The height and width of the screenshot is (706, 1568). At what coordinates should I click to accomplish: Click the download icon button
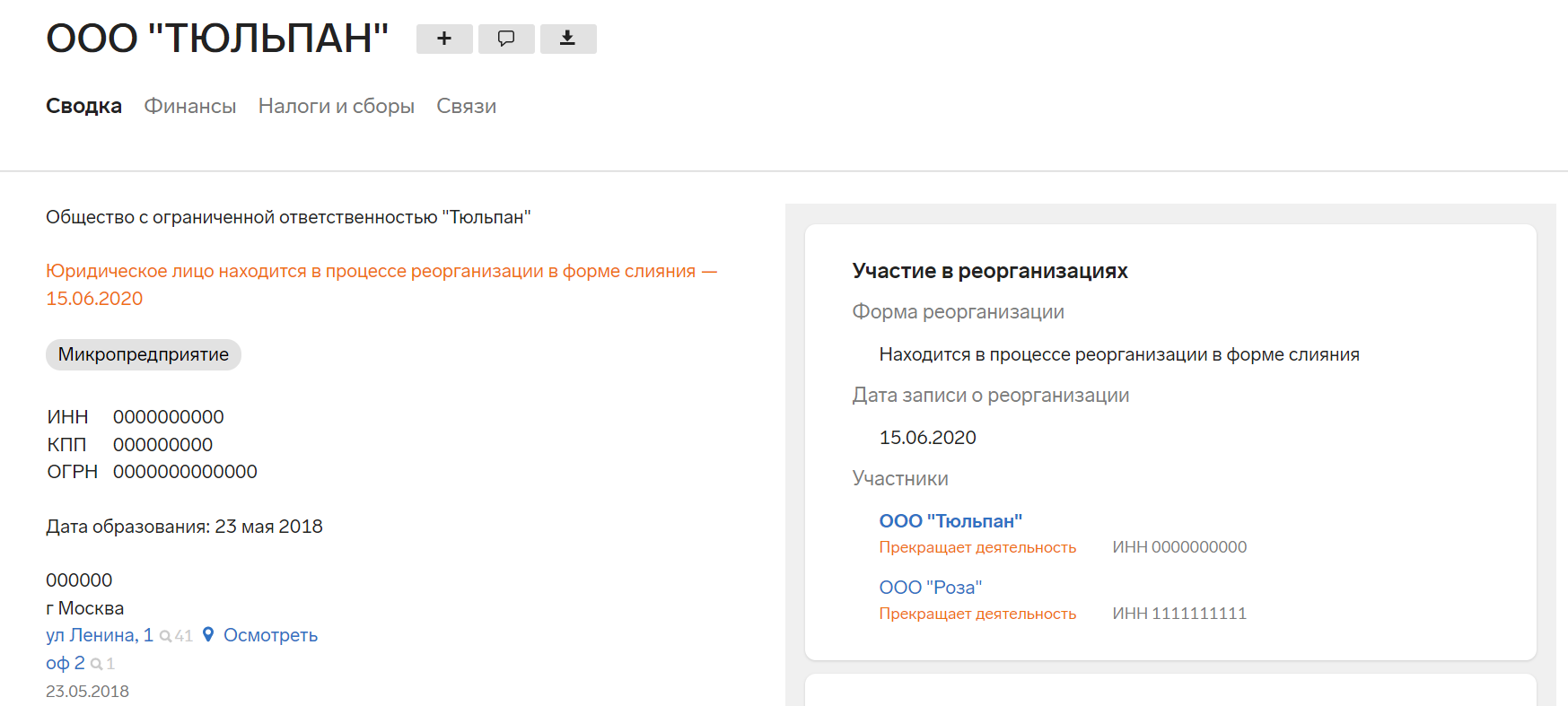pyautogui.click(x=567, y=39)
